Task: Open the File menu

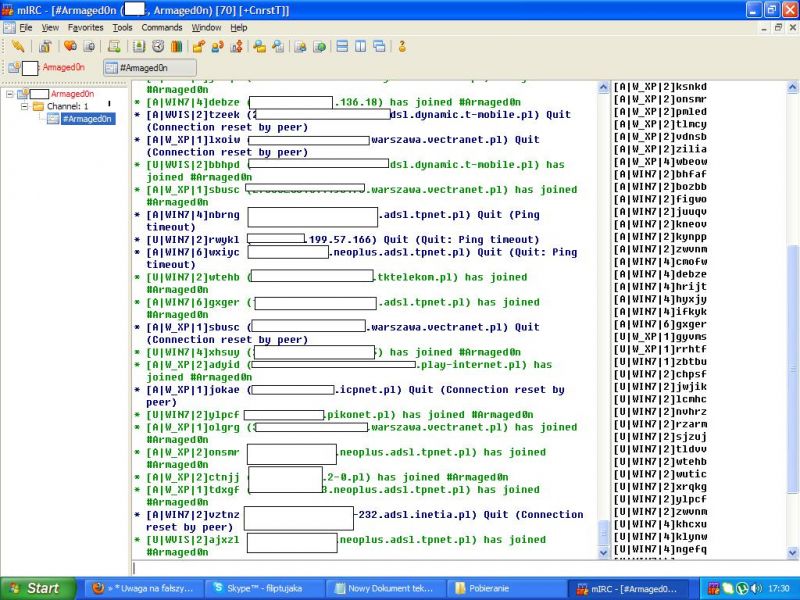Action: (26, 28)
